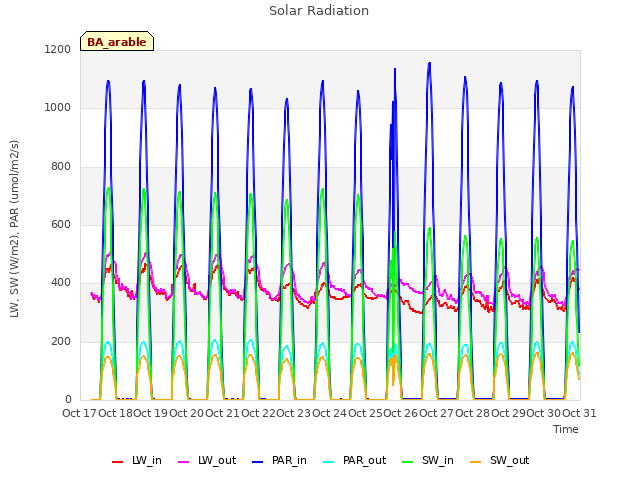Viewport: 640px width, 480px height.
Task: Click the magenta LW_out legend swatch
Action: point(184,462)
